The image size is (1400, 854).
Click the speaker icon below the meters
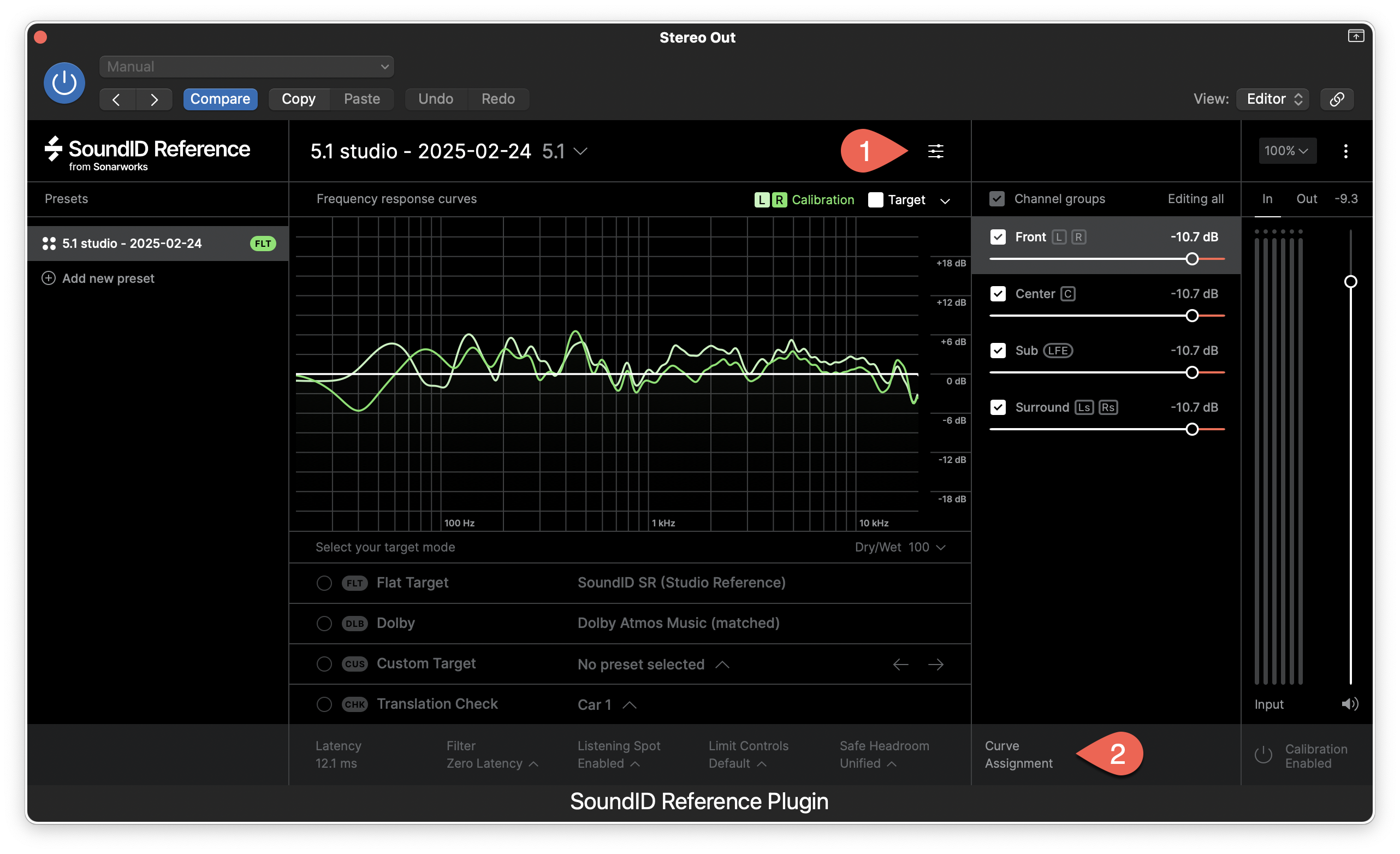pyautogui.click(x=1349, y=704)
